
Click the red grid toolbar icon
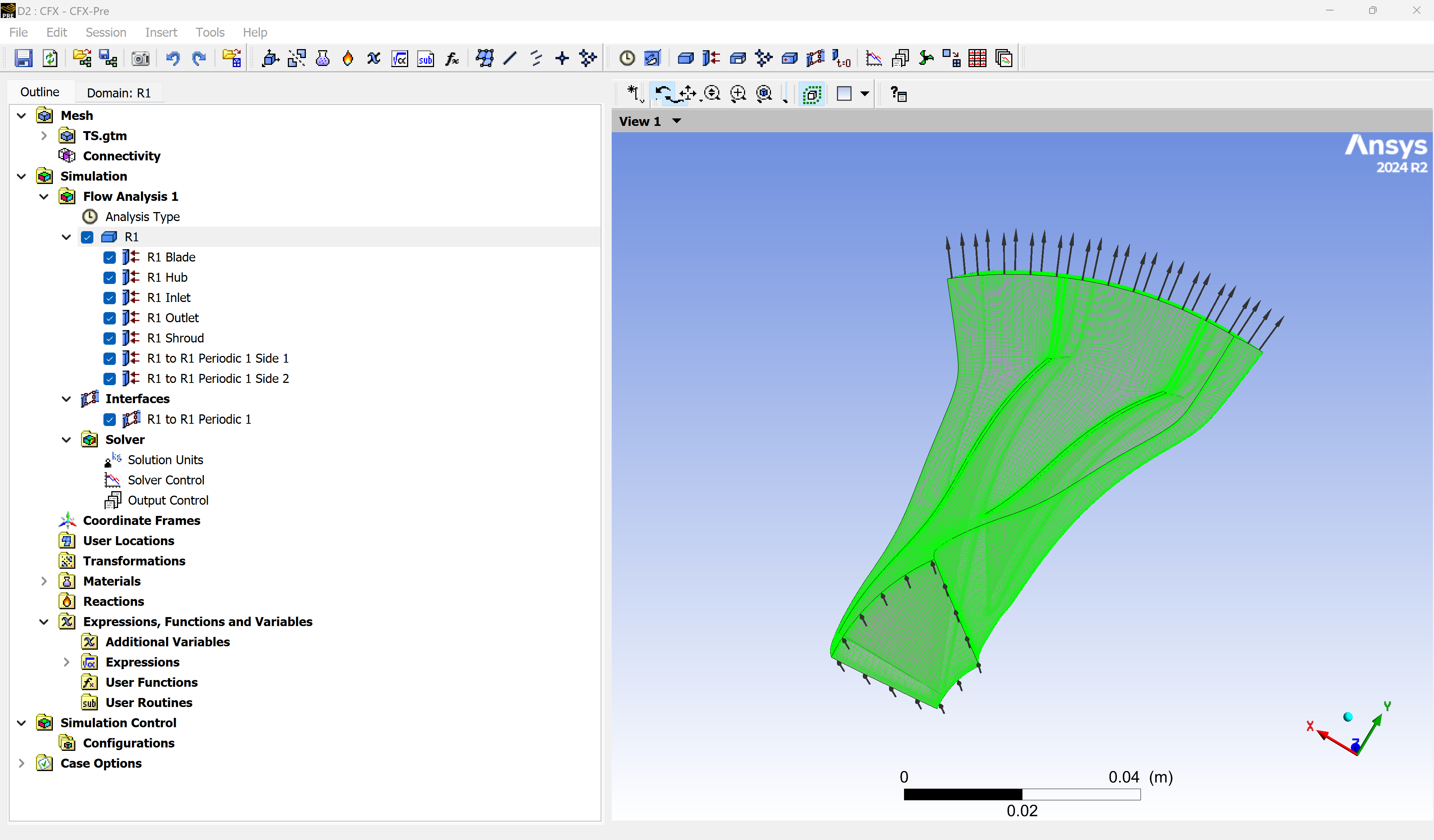pos(977,58)
